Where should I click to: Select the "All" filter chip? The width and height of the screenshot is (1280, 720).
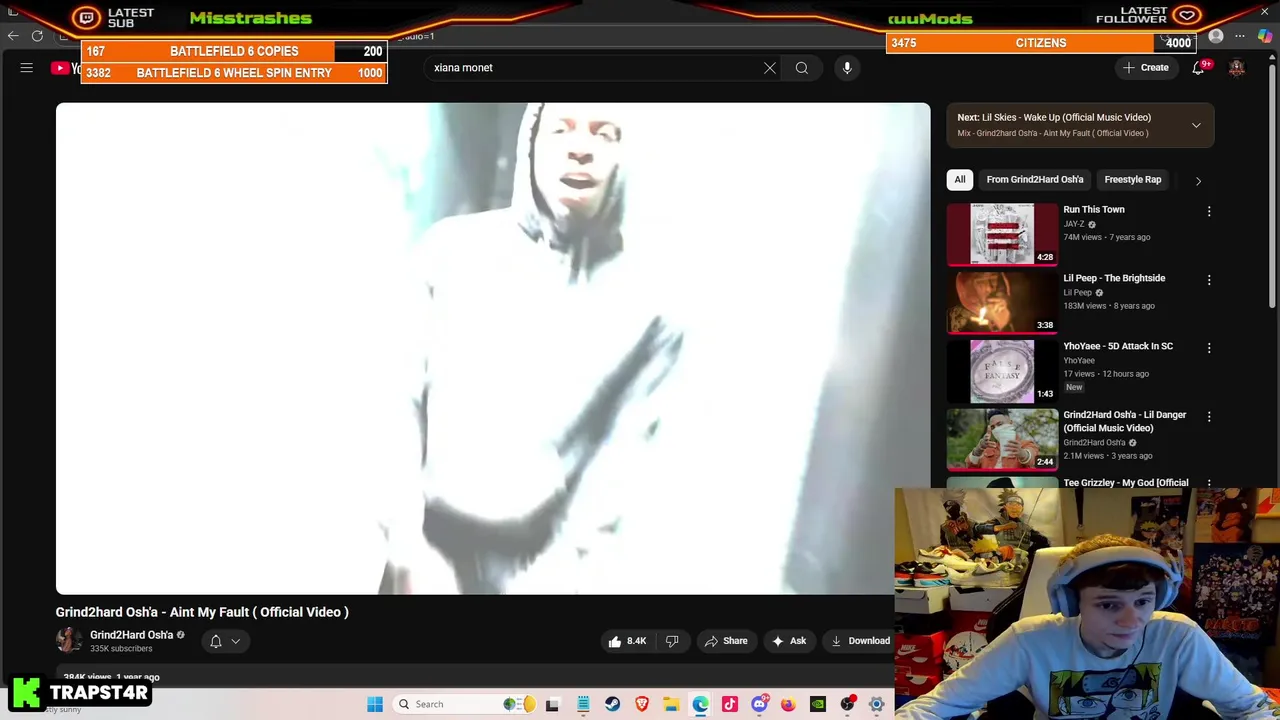[x=960, y=180]
